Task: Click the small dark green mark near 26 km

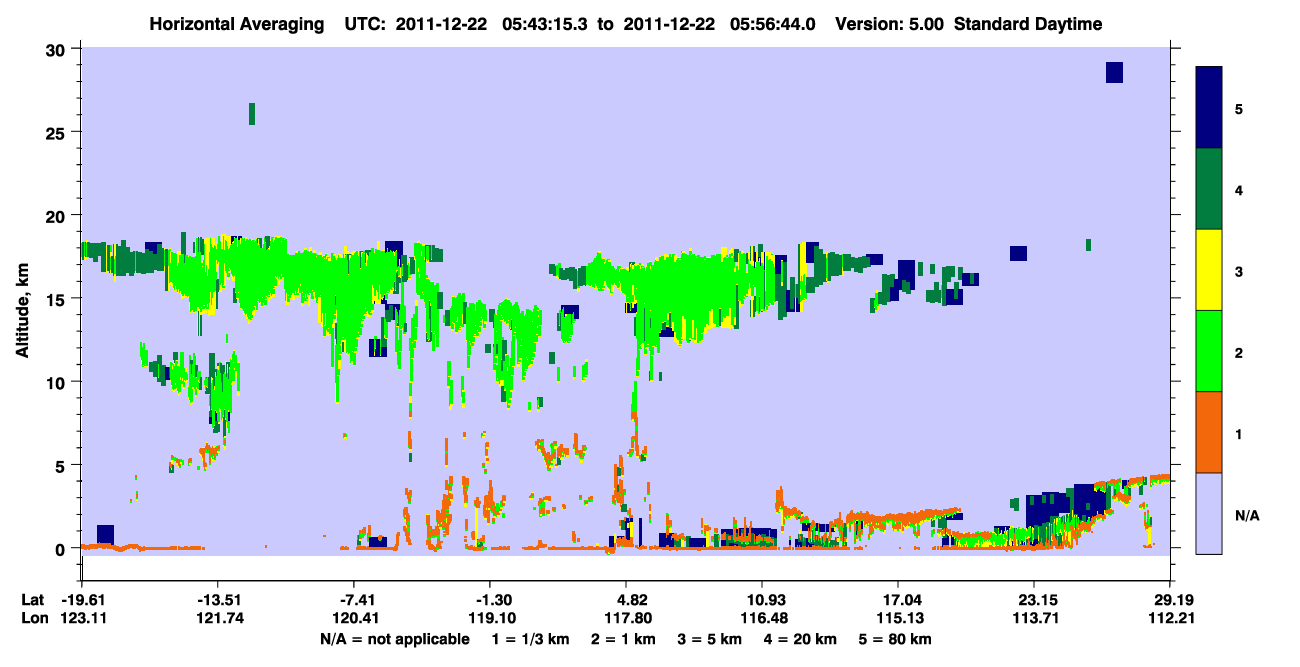Action: pyautogui.click(x=252, y=113)
